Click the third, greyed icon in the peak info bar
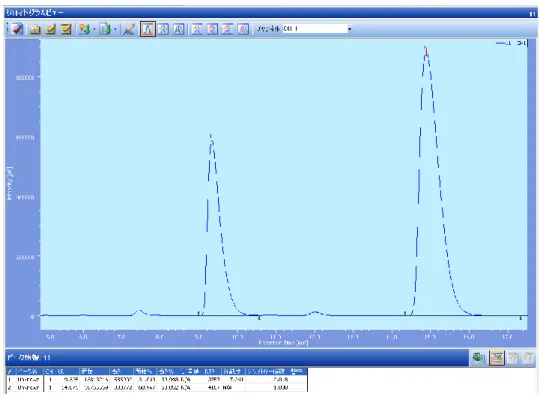The height and width of the screenshot is (397, 540). (x=512, y=358)
